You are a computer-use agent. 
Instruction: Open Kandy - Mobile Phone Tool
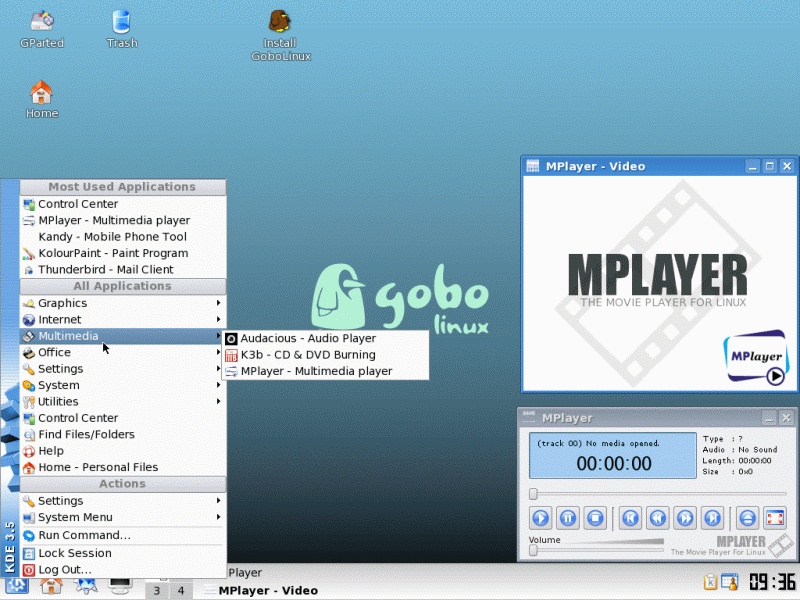(x=123, y=236)
